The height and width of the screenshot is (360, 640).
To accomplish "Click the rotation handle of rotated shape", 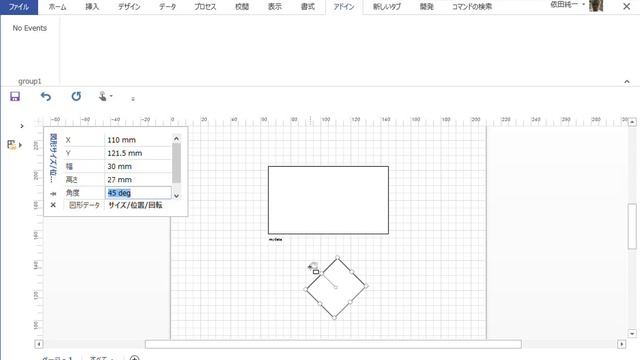I will (x=313, y=265).
